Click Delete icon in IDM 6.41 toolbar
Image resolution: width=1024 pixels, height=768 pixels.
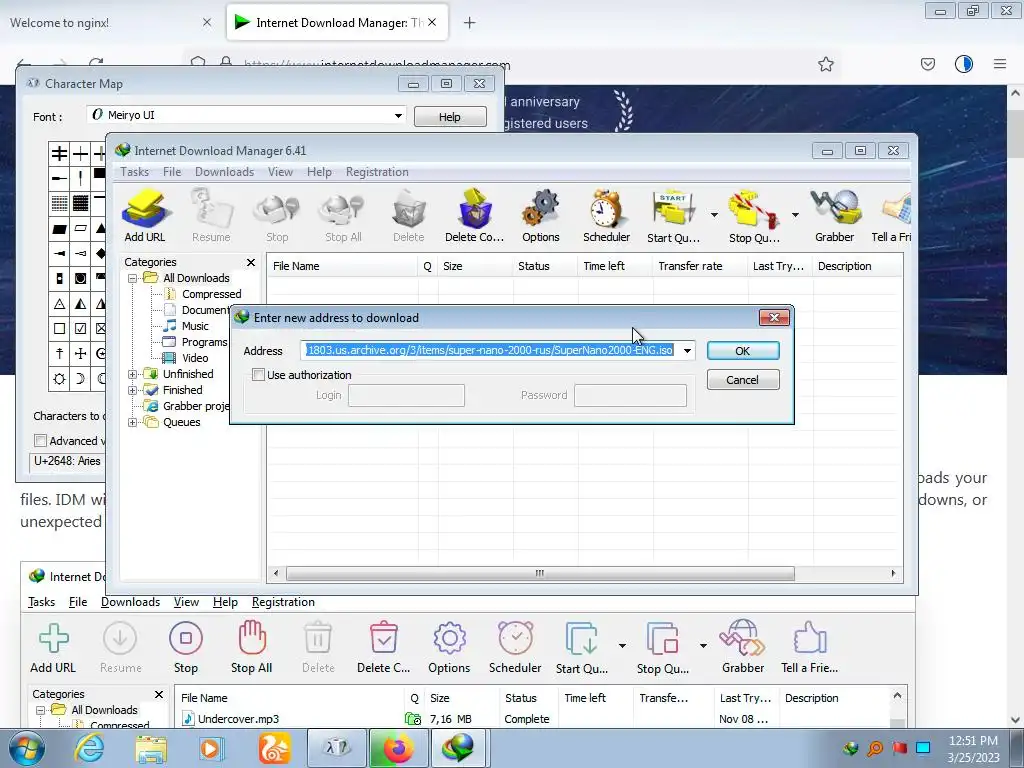(x=409, y=216)
